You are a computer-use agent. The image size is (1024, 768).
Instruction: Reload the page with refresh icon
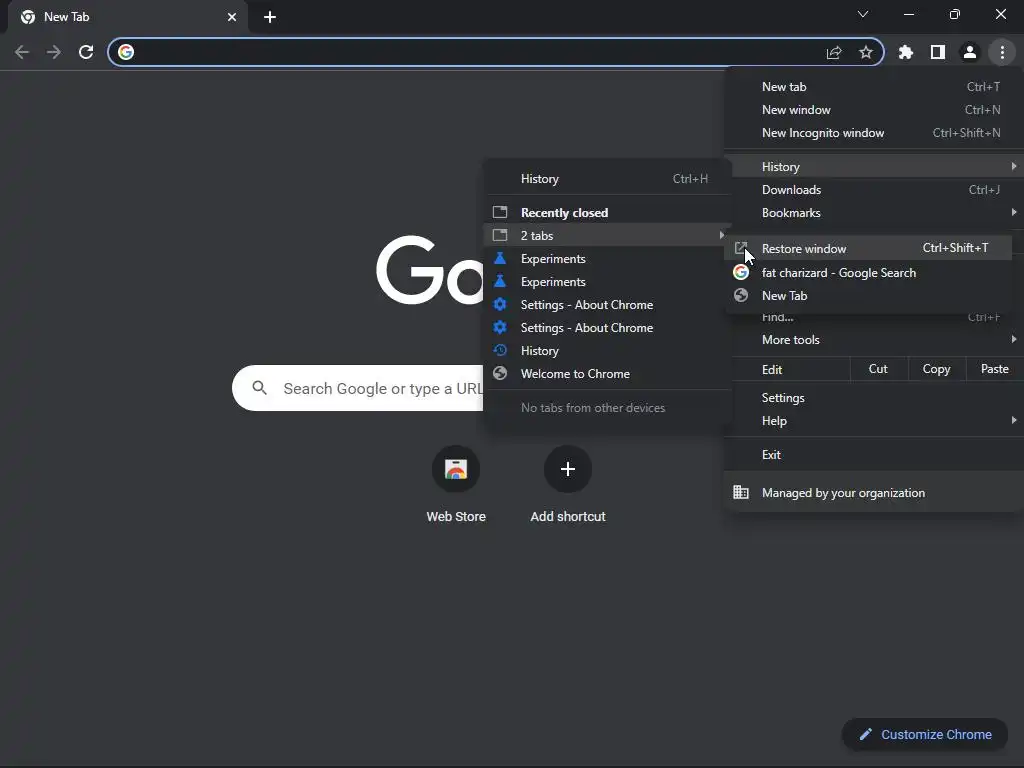click(x=86, y=52)
